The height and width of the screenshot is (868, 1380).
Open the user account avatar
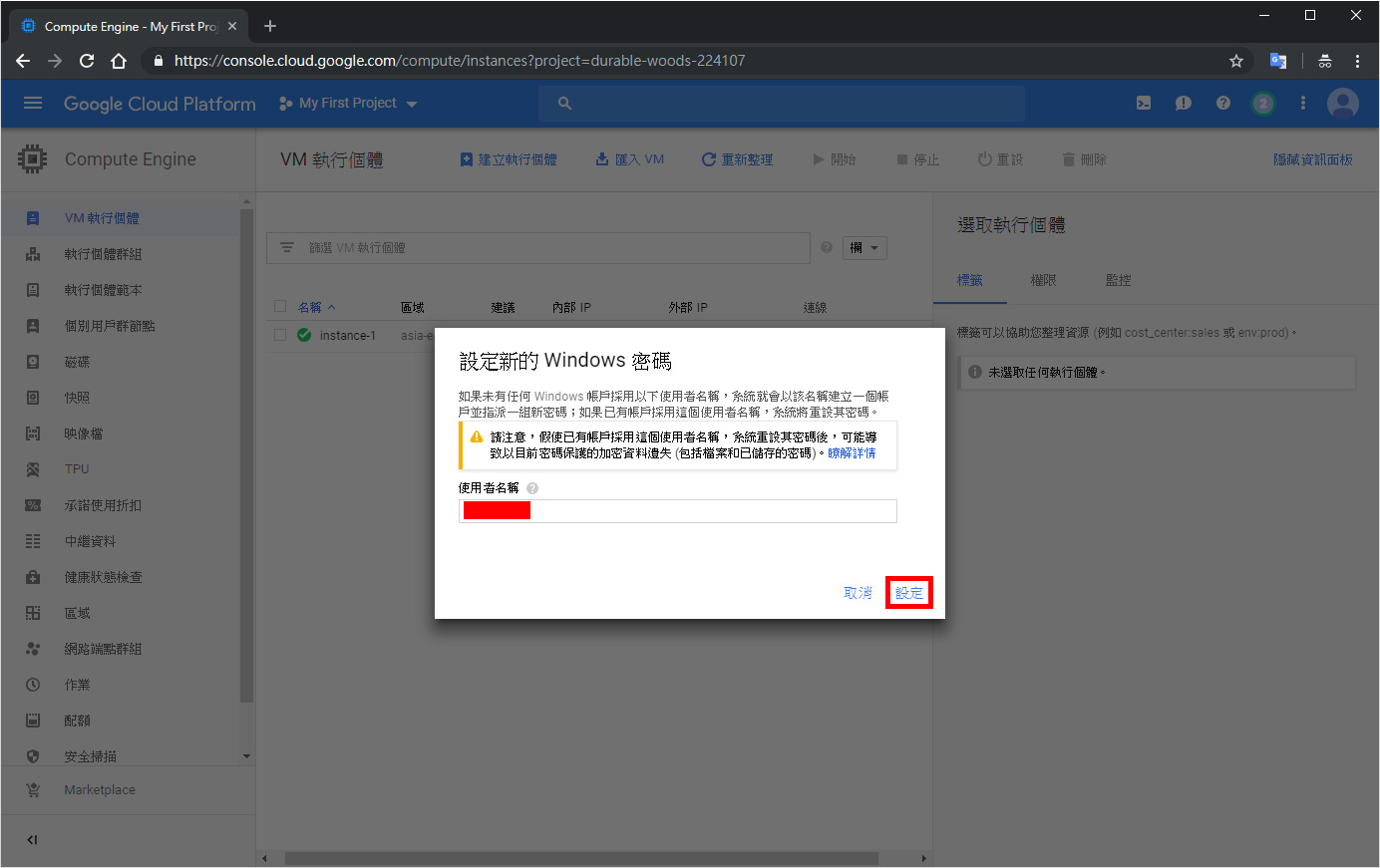click(1343, 103)
